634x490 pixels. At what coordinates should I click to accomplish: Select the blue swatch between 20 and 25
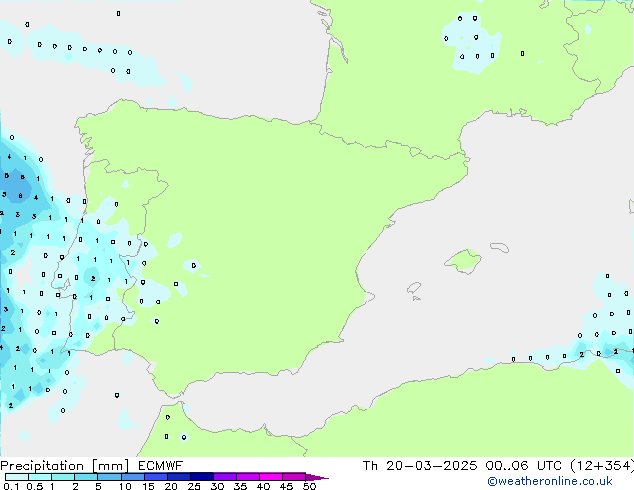pos(179,477)
